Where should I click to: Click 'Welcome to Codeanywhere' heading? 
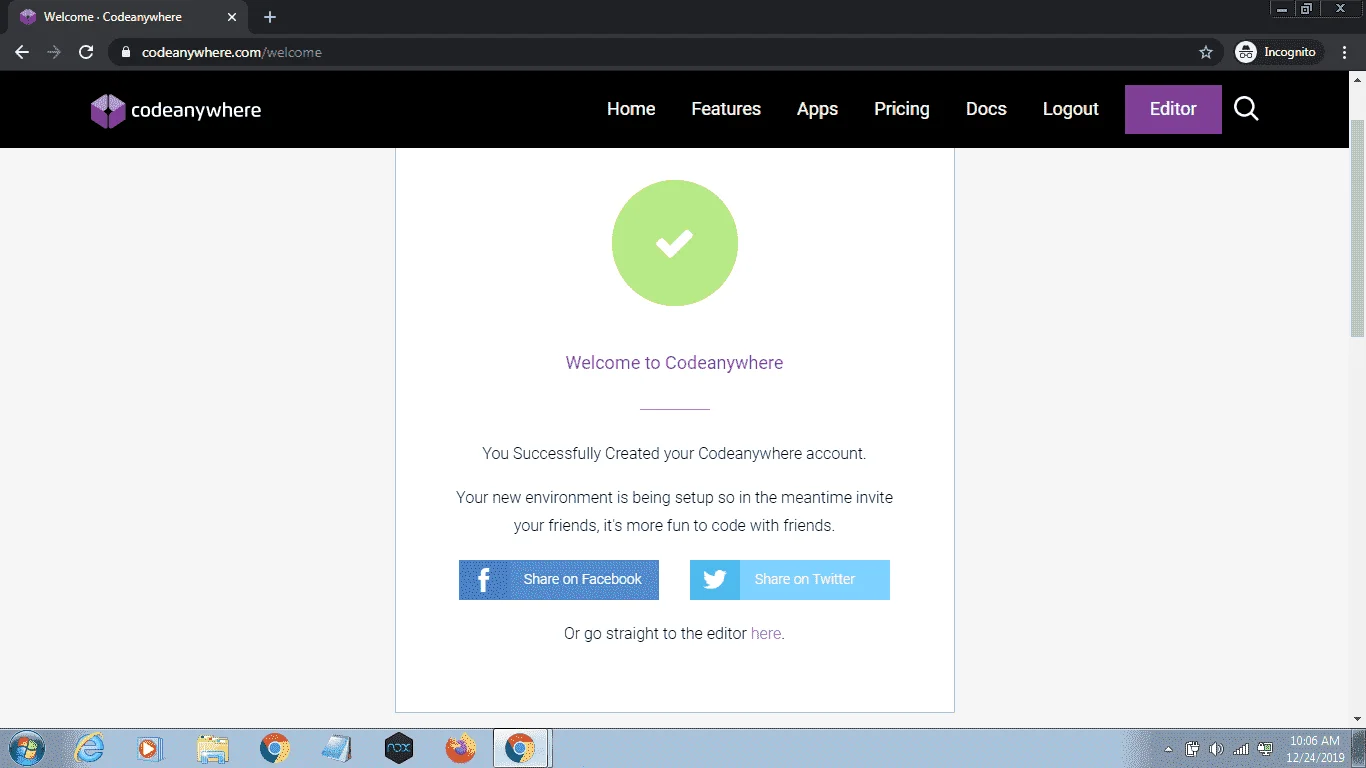click(674, 363)
